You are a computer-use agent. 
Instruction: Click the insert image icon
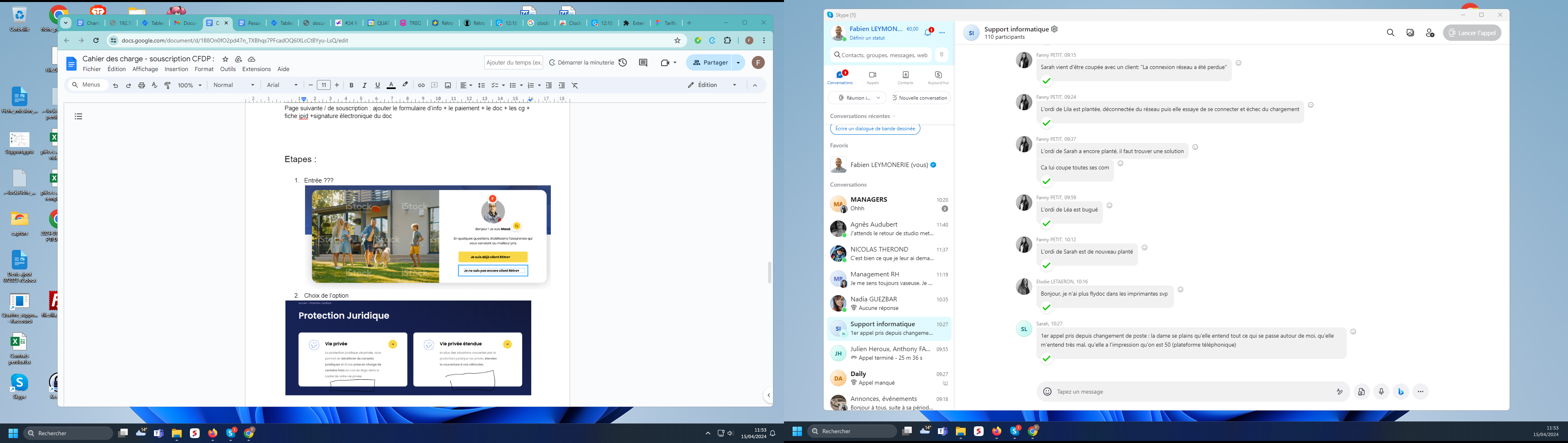448,86
